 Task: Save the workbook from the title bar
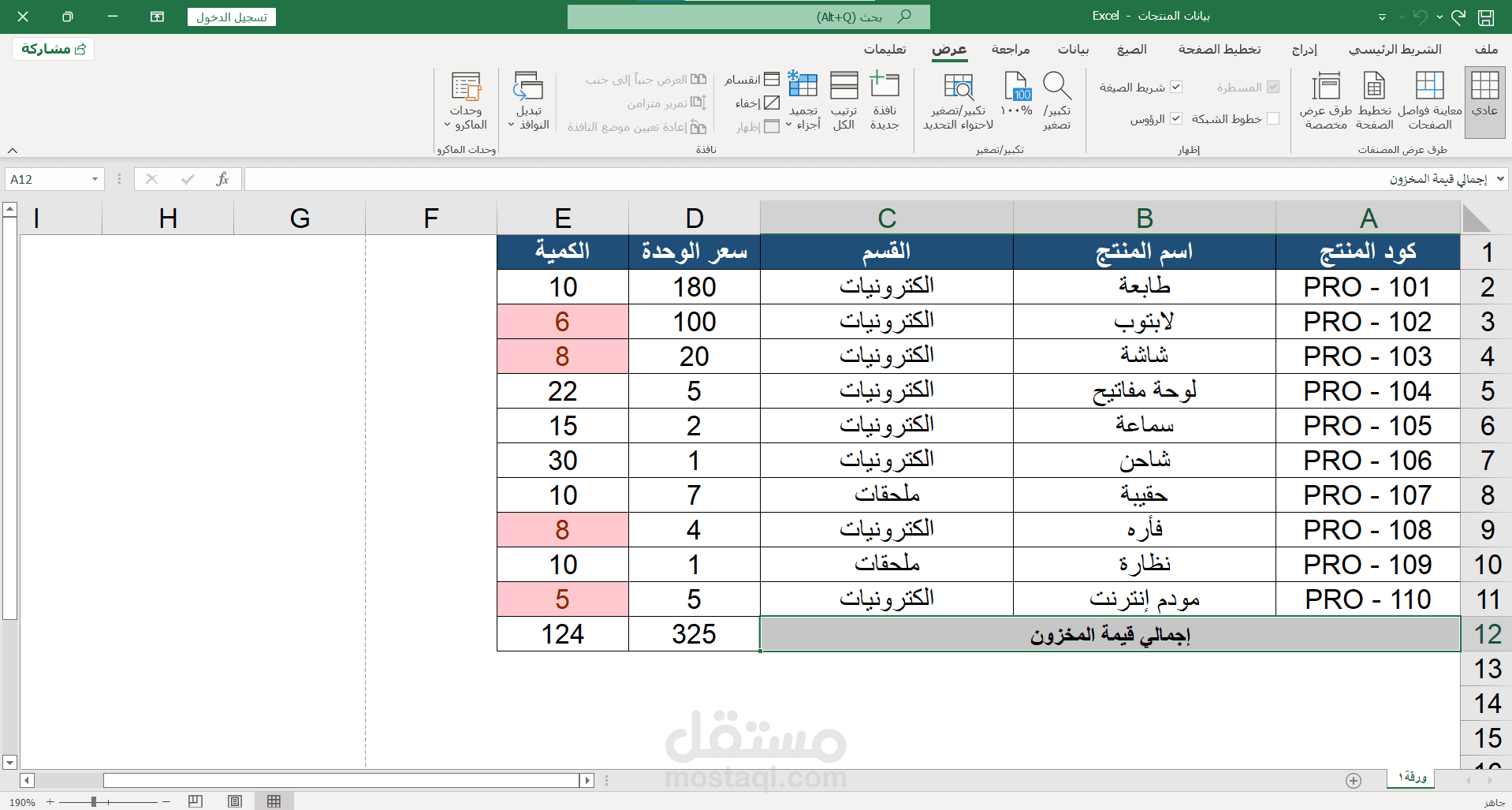click(1485, 17)
